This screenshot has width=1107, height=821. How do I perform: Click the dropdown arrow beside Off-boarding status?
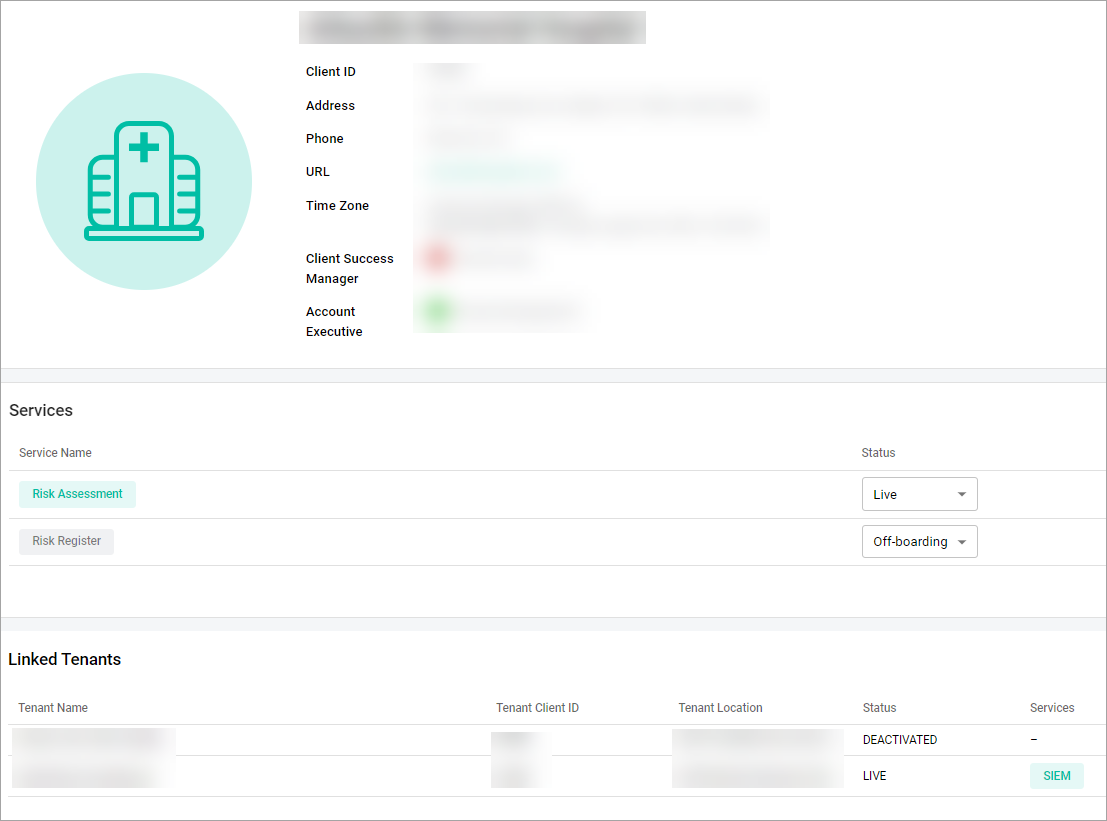960,541
